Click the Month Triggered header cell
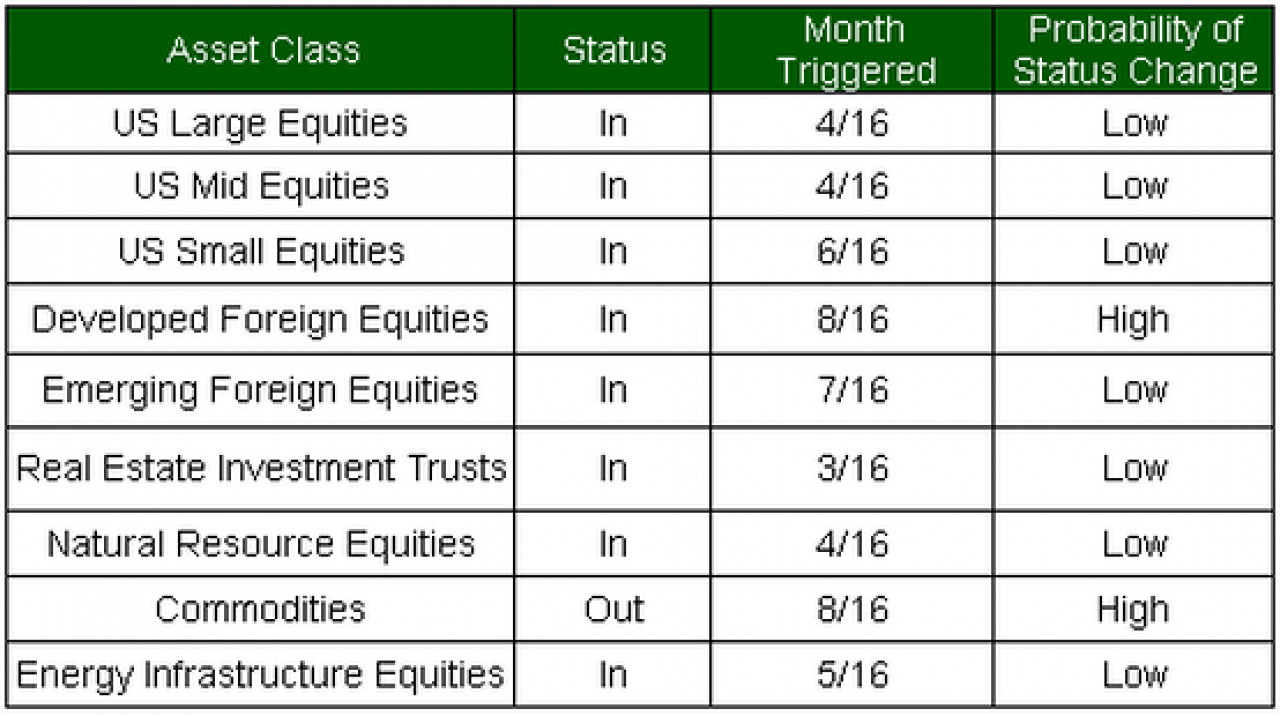Viewport: 1280px width, 716px height. click(852, 51)
